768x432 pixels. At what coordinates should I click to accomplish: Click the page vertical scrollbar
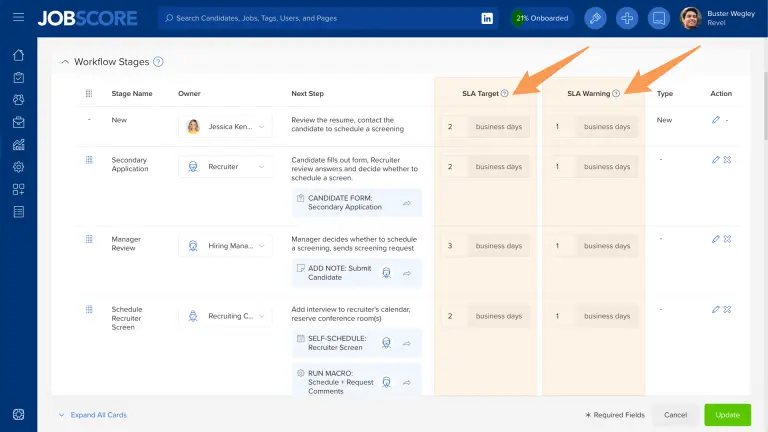(765, 105)
